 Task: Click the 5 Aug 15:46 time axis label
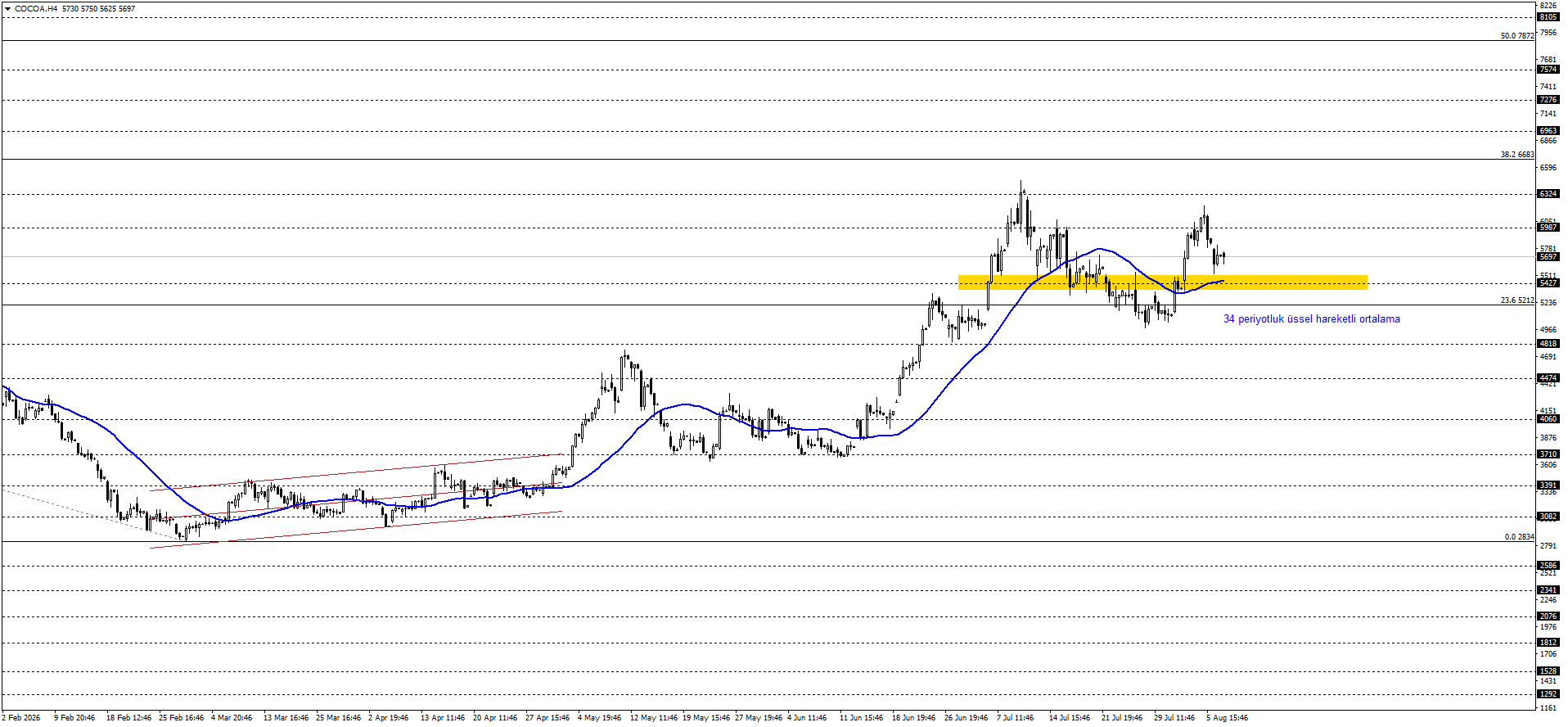pos(1227,718)
